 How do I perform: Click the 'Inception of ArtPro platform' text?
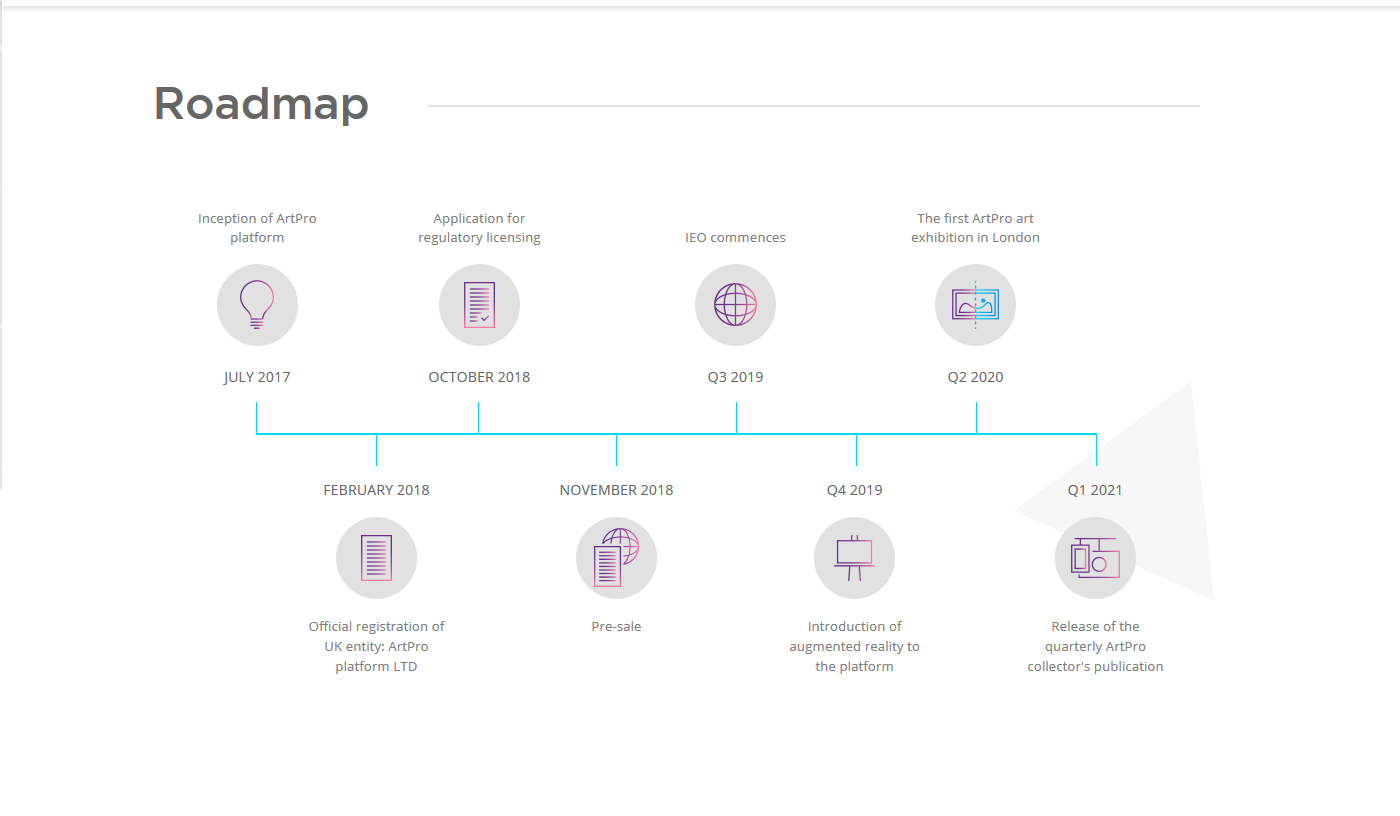(x=257, y=228)
